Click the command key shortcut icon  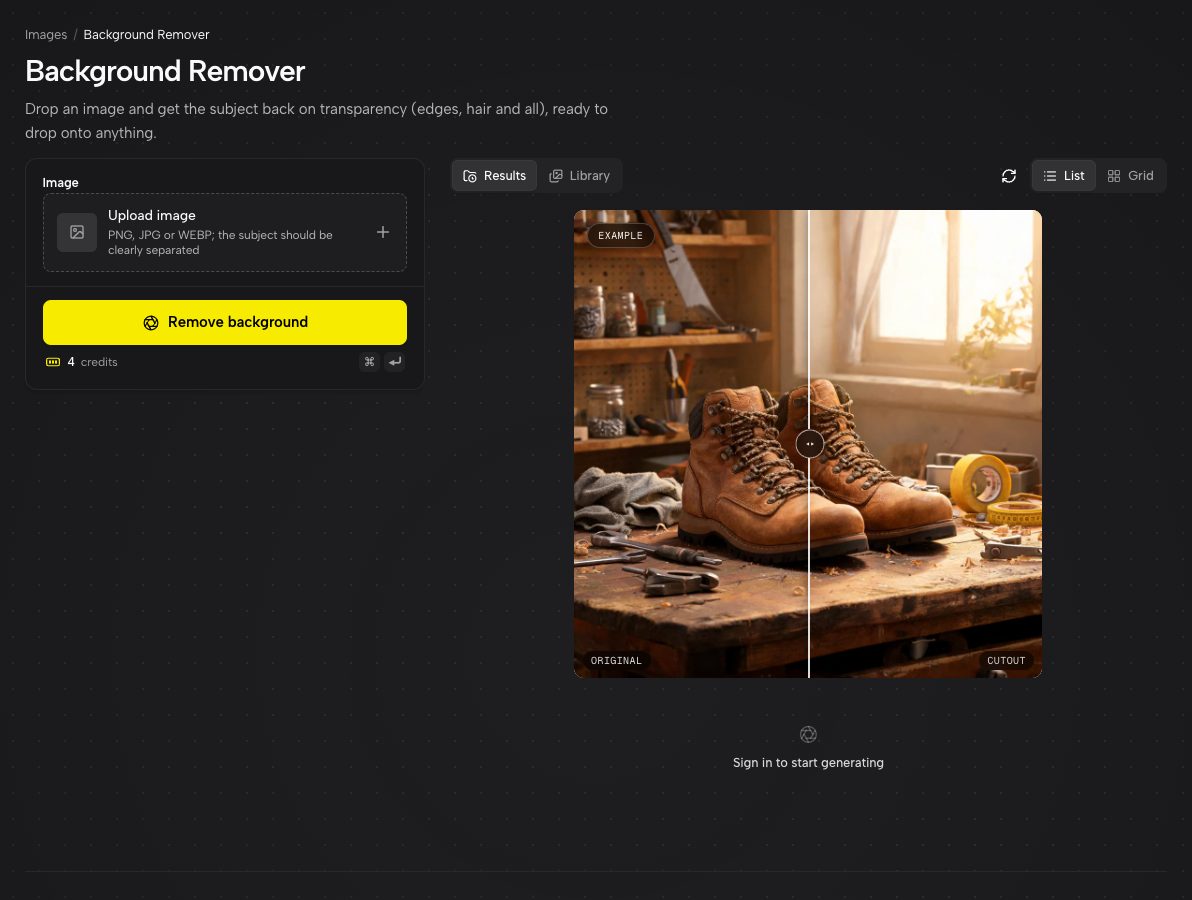(369, 362)
